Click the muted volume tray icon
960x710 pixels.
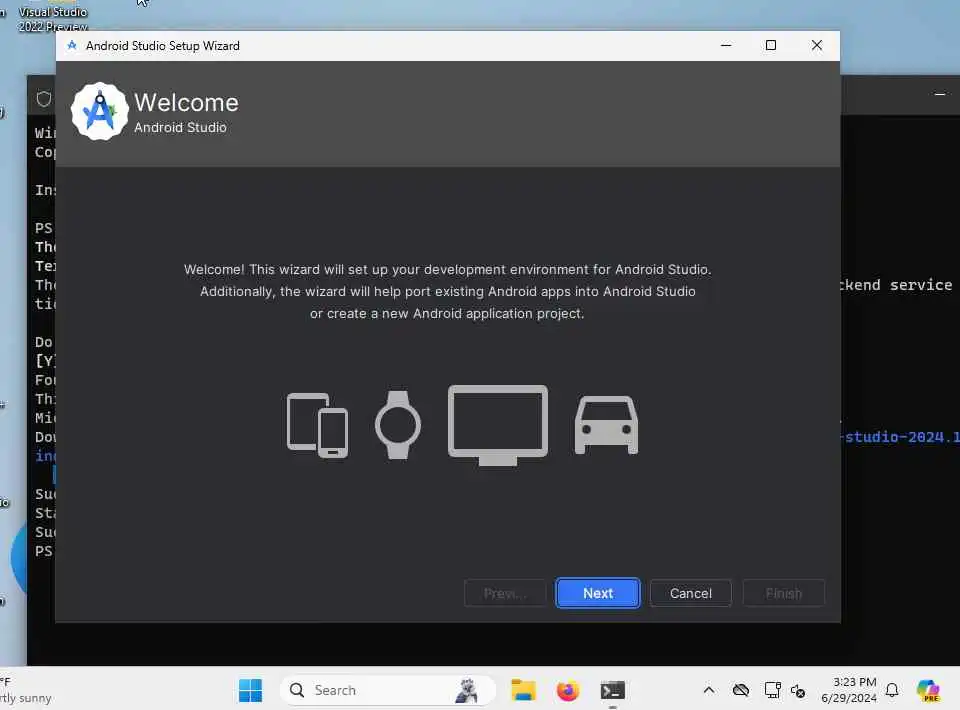(798, 691)
